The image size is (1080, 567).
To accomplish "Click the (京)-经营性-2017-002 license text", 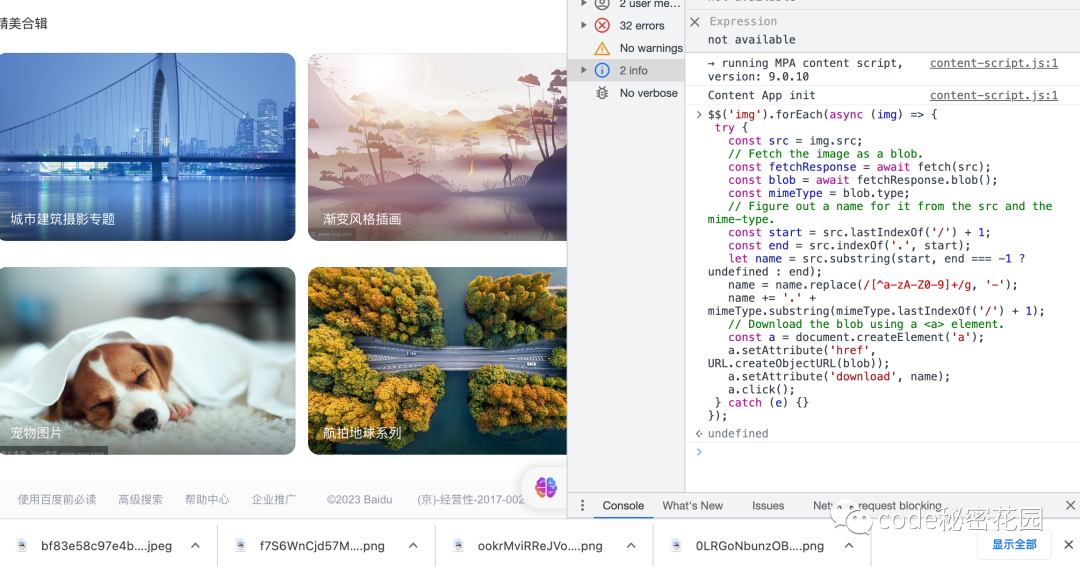I will pos(471,499).
